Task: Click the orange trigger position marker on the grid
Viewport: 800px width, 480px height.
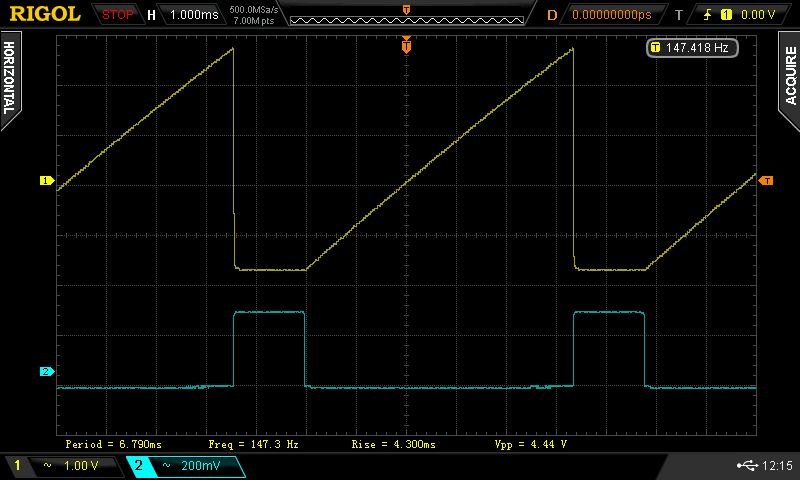Action: click(406, 45)
